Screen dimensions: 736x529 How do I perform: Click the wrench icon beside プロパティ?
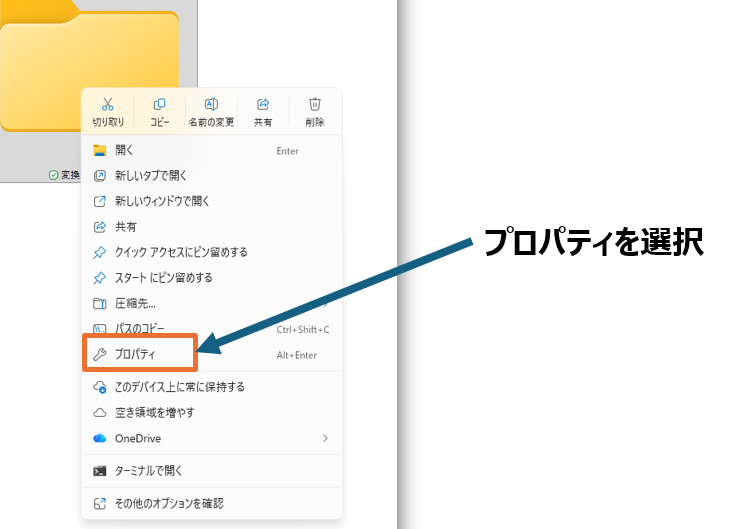click(x=100, y=354)
